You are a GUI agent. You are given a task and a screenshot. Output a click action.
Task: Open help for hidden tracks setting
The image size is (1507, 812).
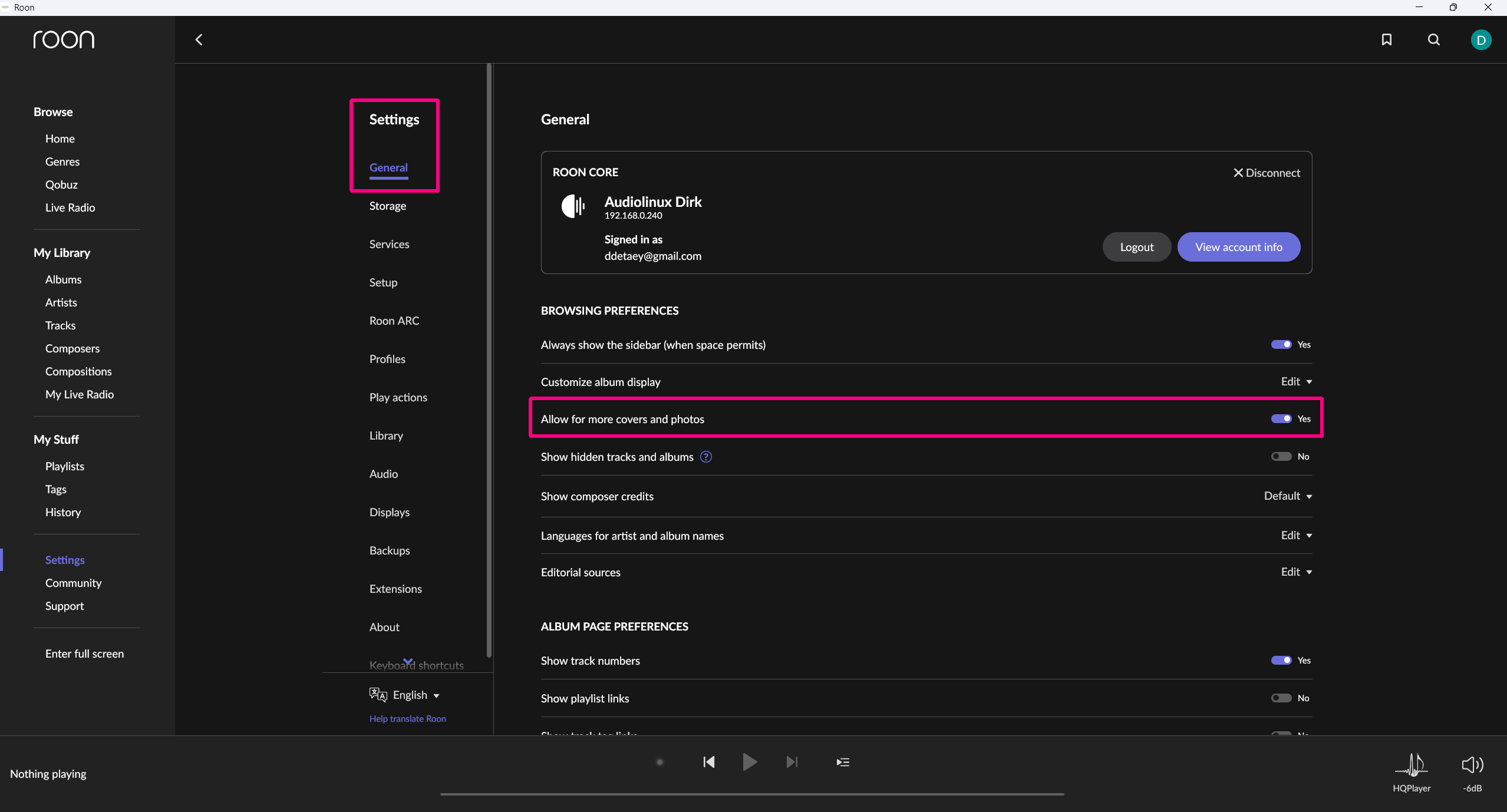[705, 457]
